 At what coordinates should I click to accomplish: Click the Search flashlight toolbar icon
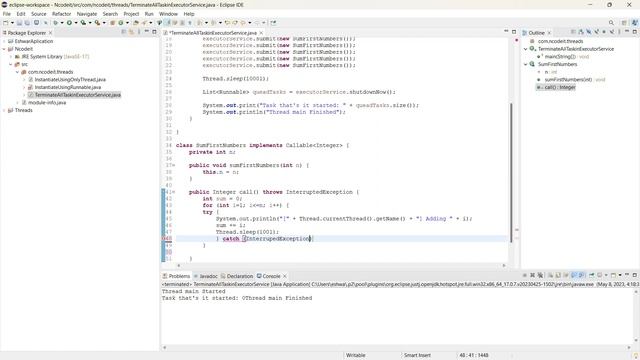144,23
